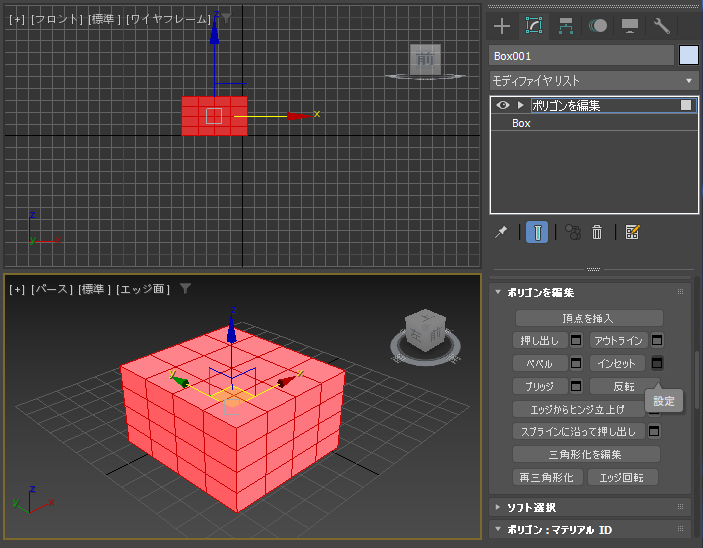Viewport: 703px width, 548px height.
Task: Open the モディファイヤ リスト dropdown
Action: pyautogui.click(x=594, y=81)
